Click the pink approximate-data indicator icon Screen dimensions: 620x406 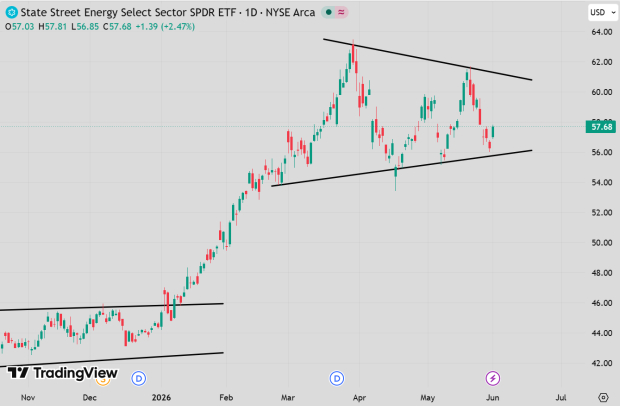tap(342, 13)
